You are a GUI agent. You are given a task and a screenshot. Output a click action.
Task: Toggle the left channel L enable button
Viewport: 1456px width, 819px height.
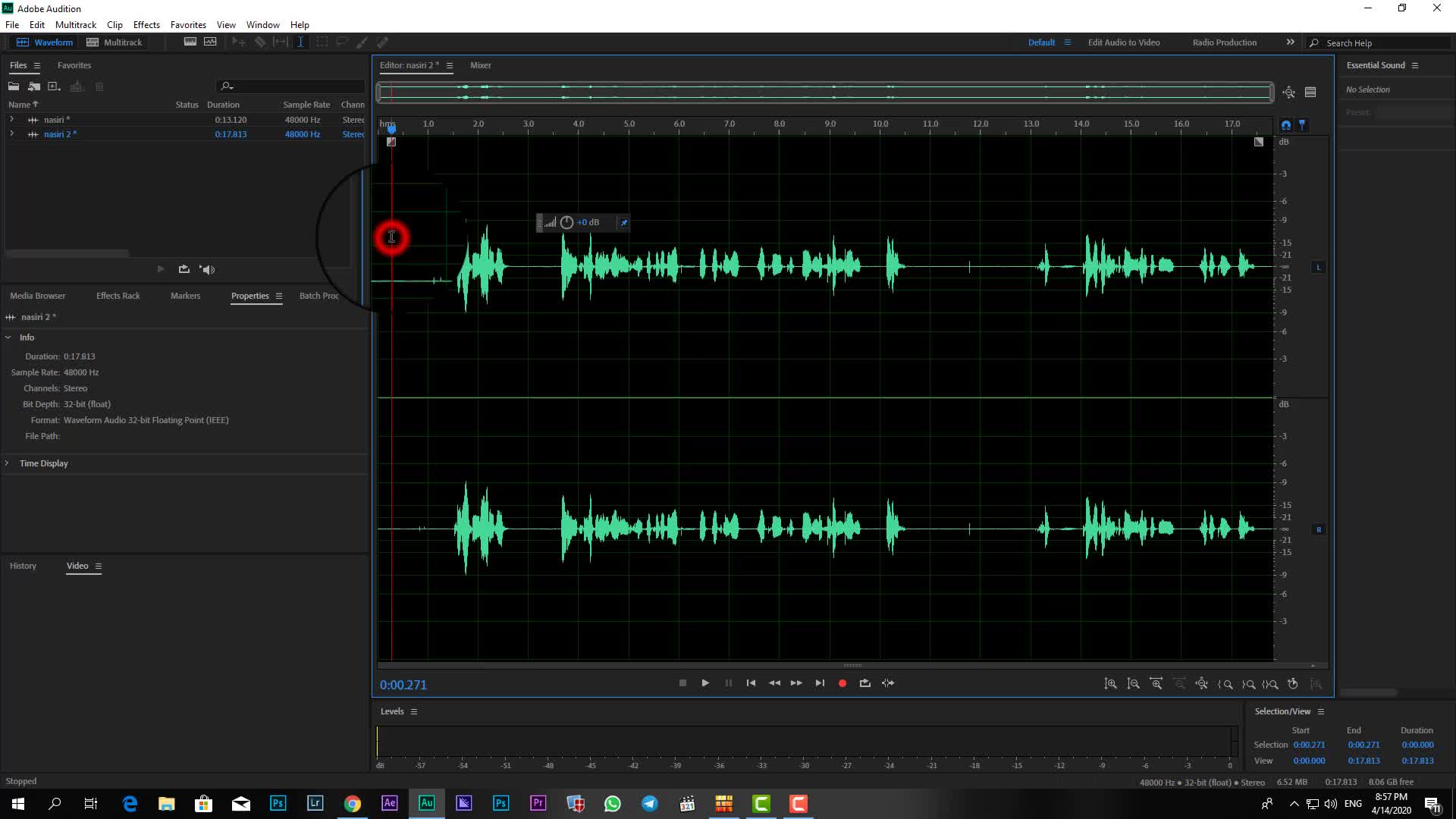1318,267
